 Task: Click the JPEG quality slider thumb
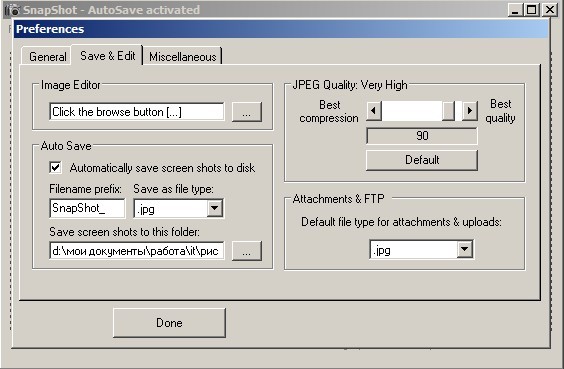pos(448,111)
